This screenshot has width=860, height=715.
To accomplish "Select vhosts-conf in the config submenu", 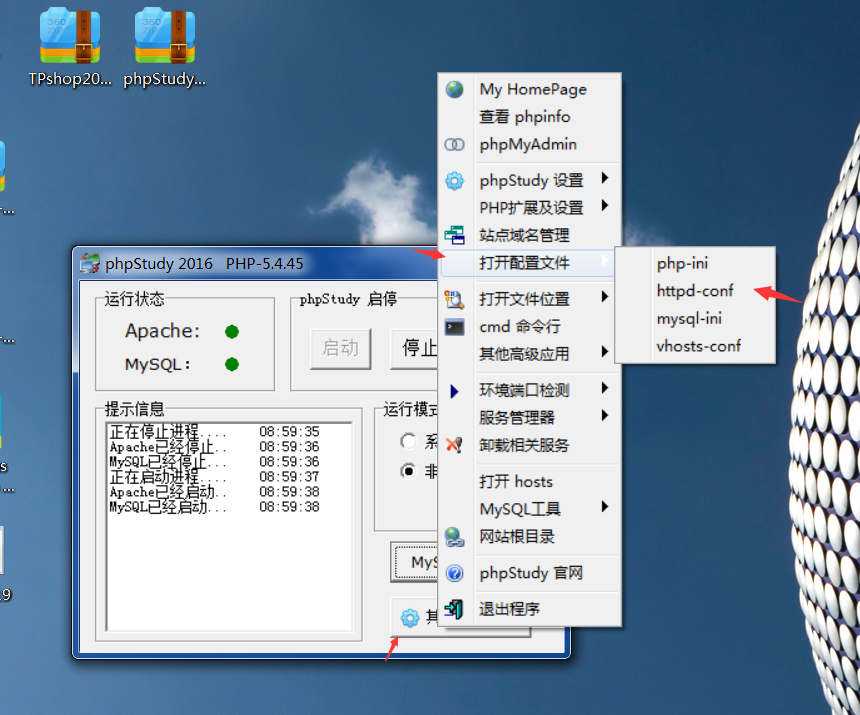I will click(695, 346).
